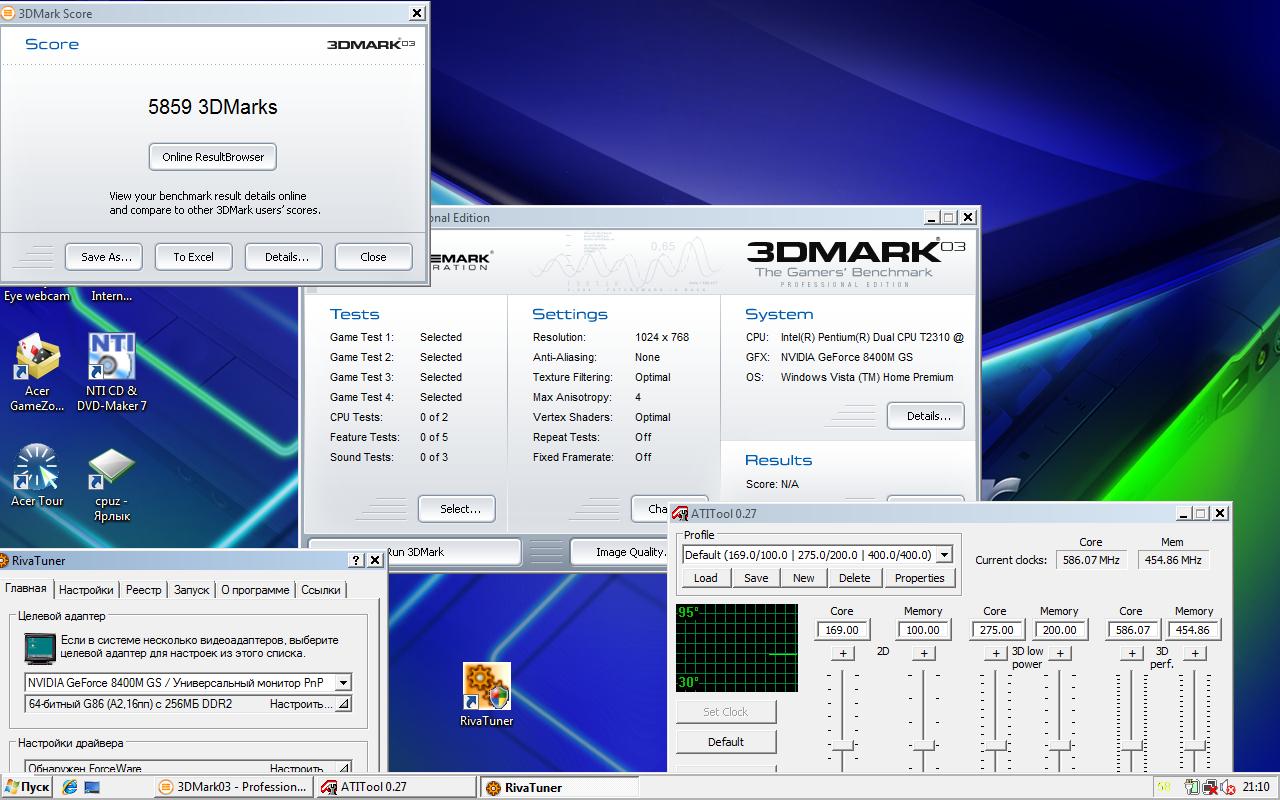Open the RivaTuner desktop shortcut icon
This screenshot has height=800, width=1280.
click(487, 694)
